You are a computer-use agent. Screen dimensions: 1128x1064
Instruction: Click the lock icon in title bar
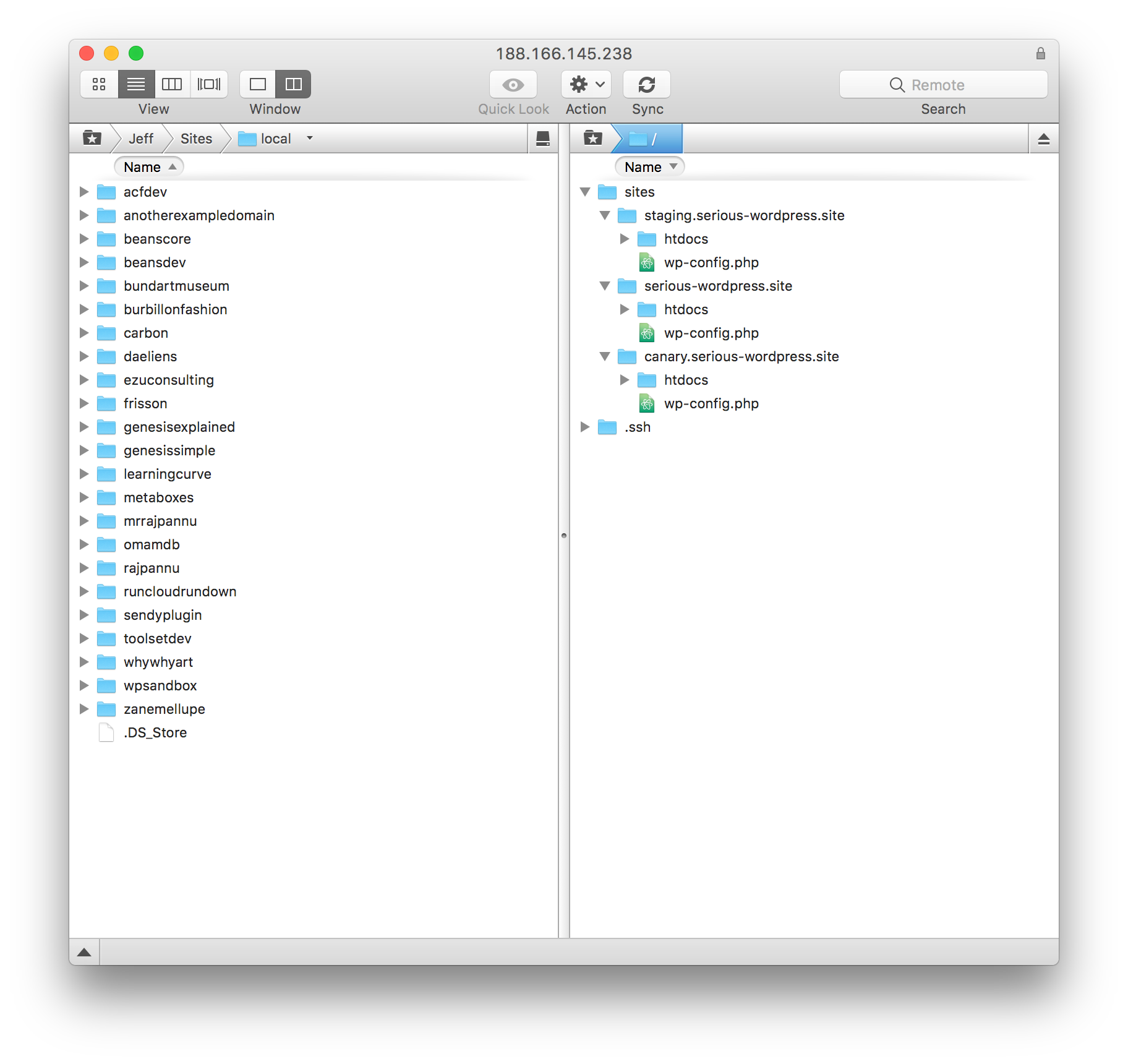click(x=1041, y=54)
